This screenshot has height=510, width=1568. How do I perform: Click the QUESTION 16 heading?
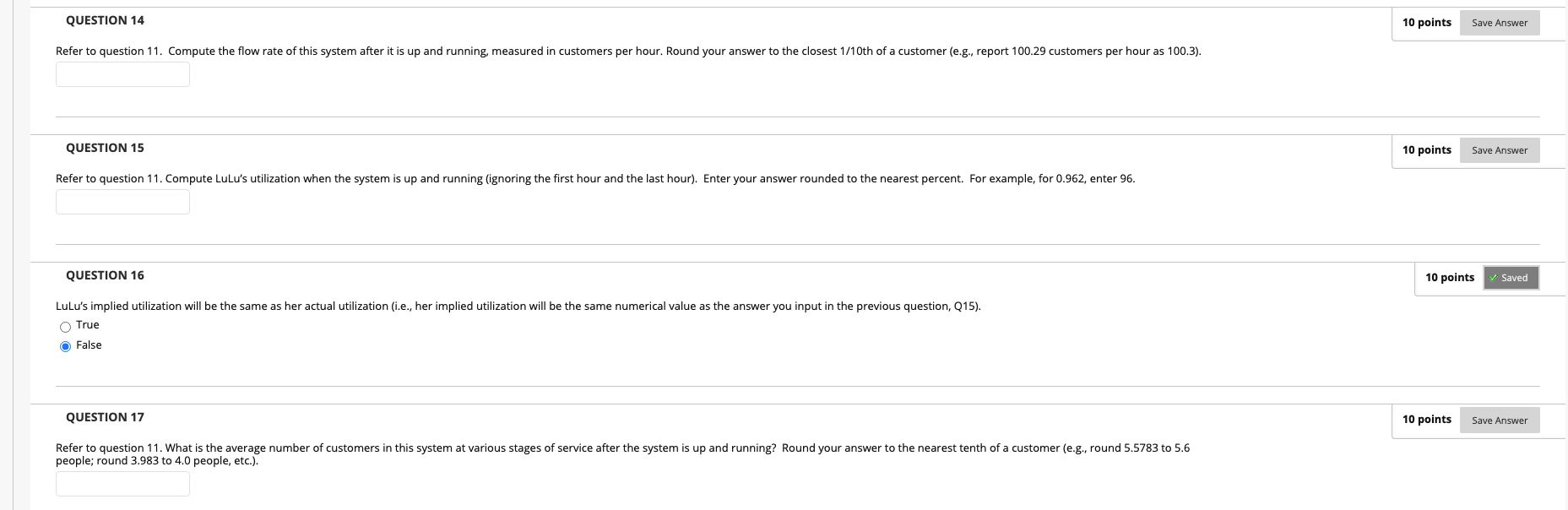pyautogui.click(x=104, y=275)
